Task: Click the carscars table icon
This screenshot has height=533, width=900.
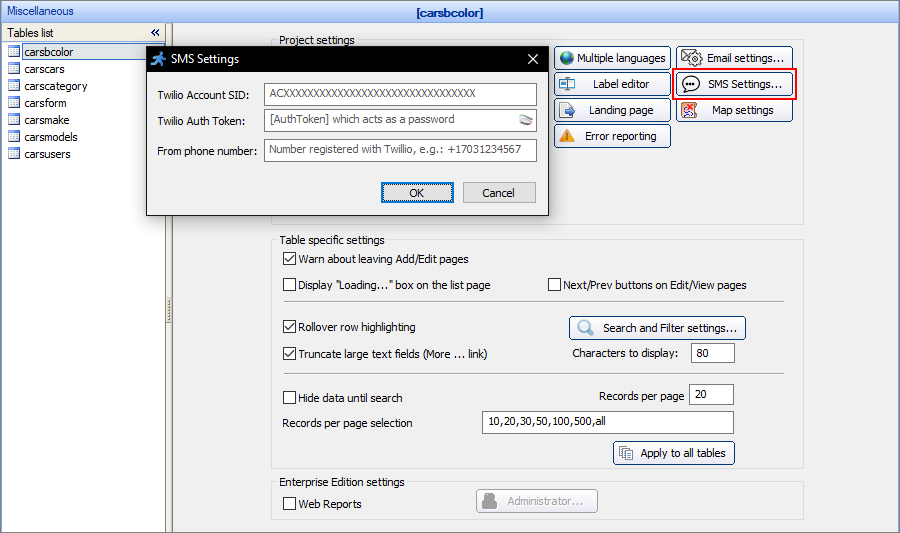Action: pyautogui.click(x=14, y=69)
